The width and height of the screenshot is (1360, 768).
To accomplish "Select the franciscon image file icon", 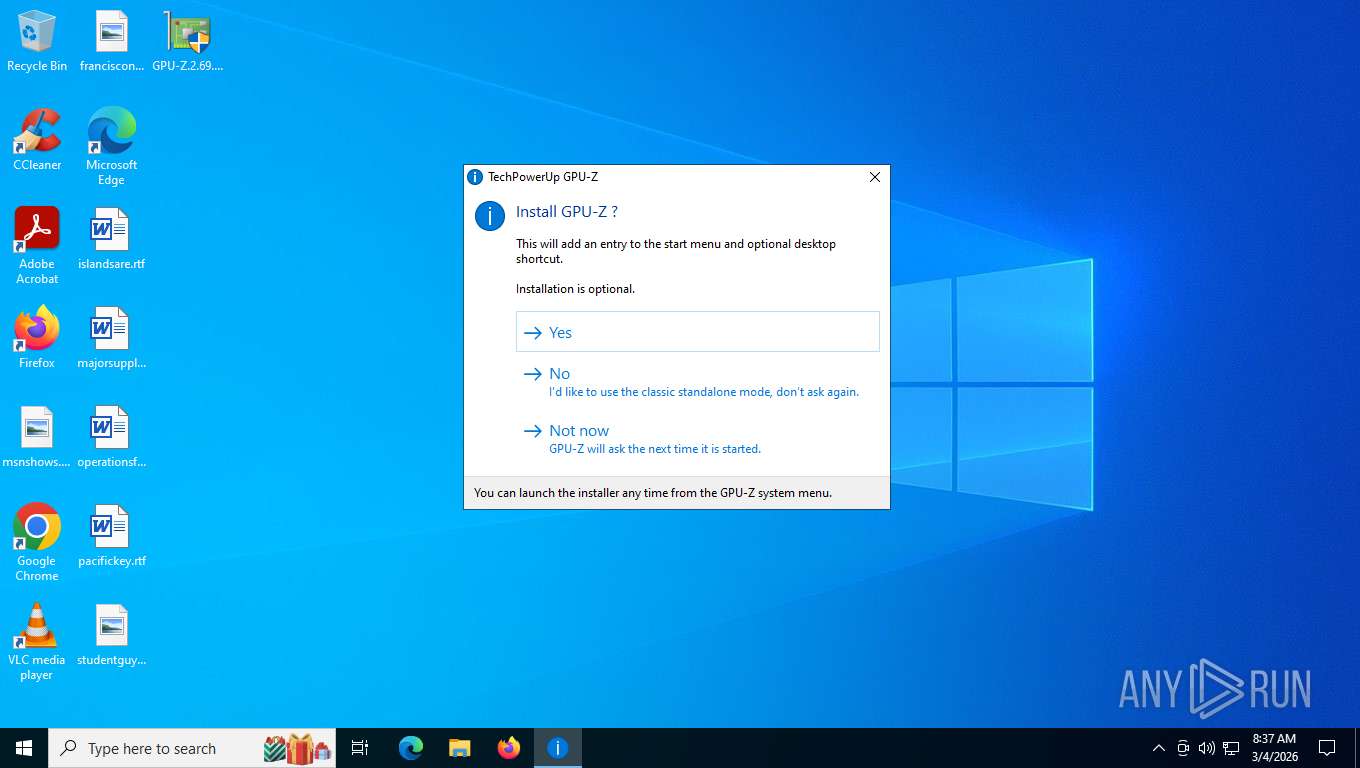I will coord(112,41).
